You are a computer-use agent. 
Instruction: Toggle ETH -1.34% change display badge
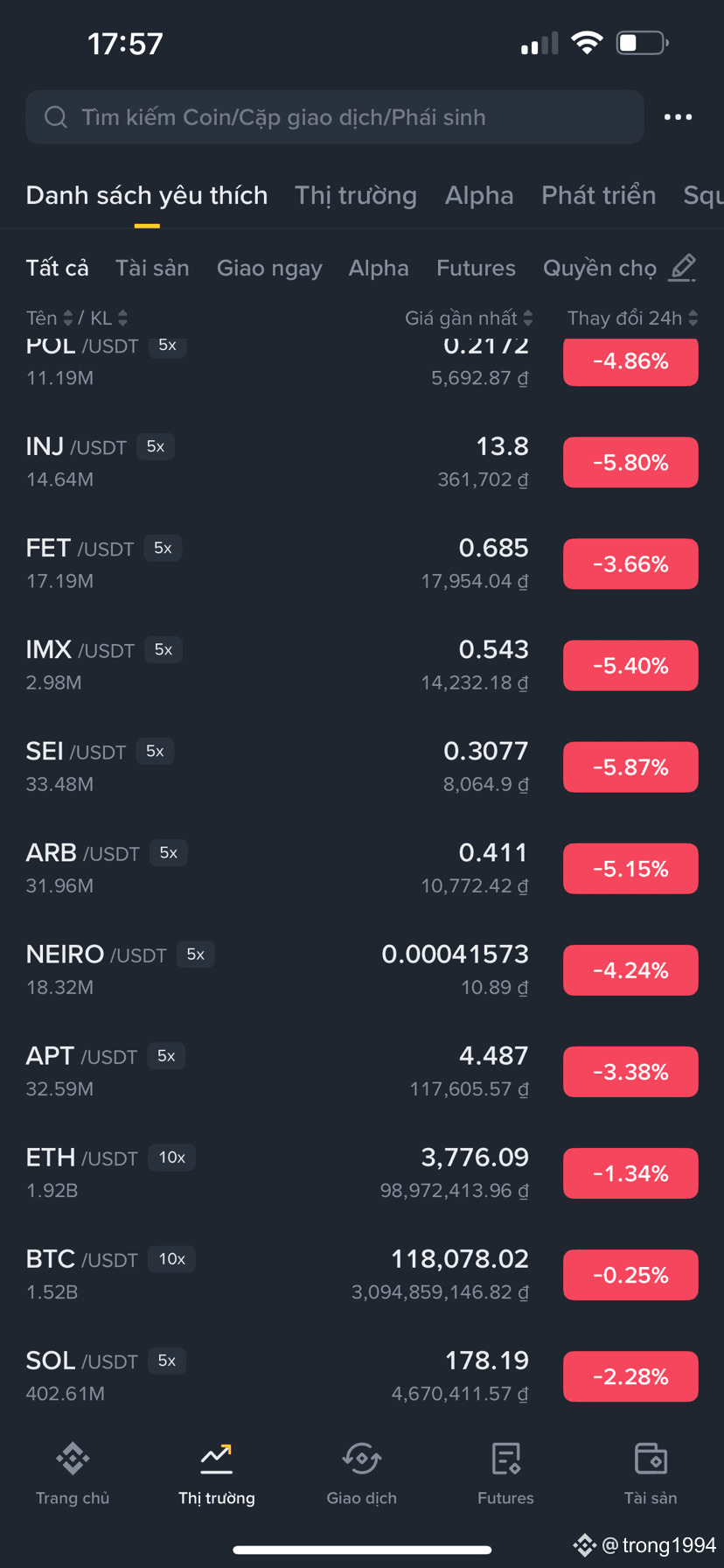tap(630, 1173)
